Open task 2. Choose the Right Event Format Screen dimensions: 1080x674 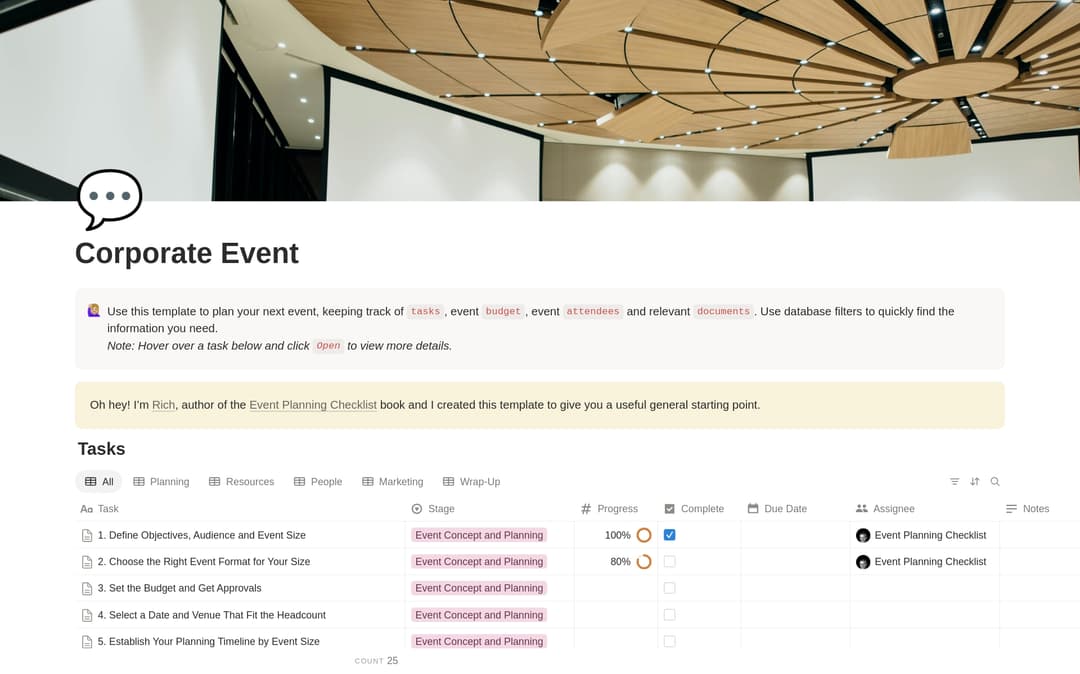point(204,562)
